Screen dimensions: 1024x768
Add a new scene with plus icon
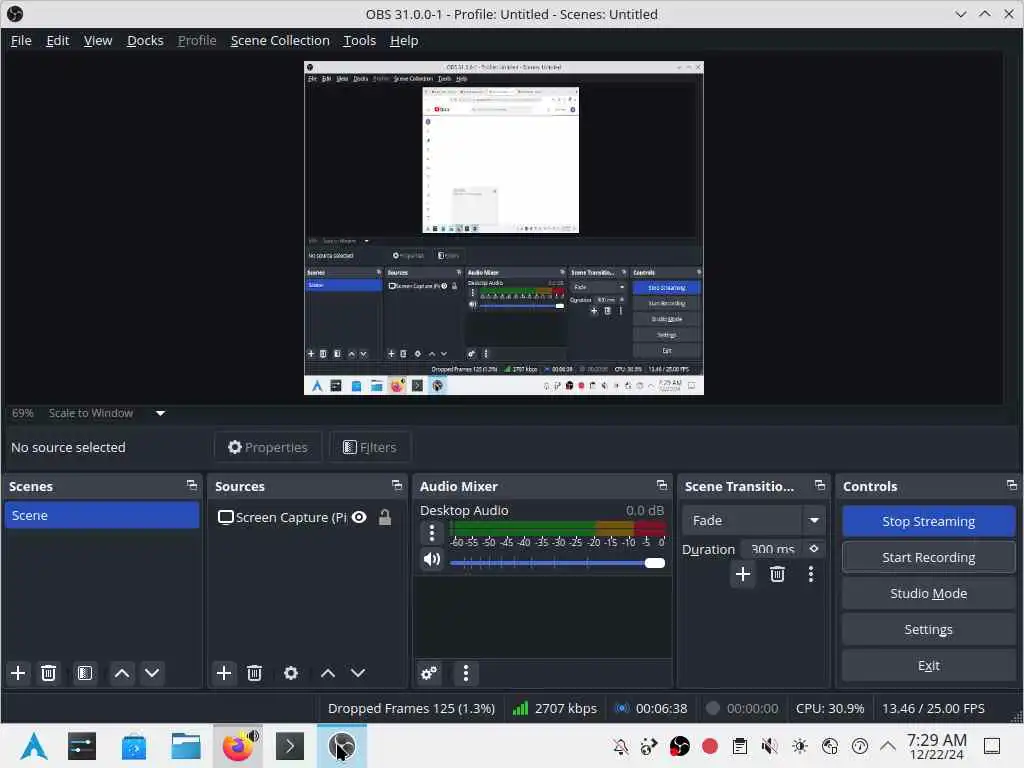(18, 673)
